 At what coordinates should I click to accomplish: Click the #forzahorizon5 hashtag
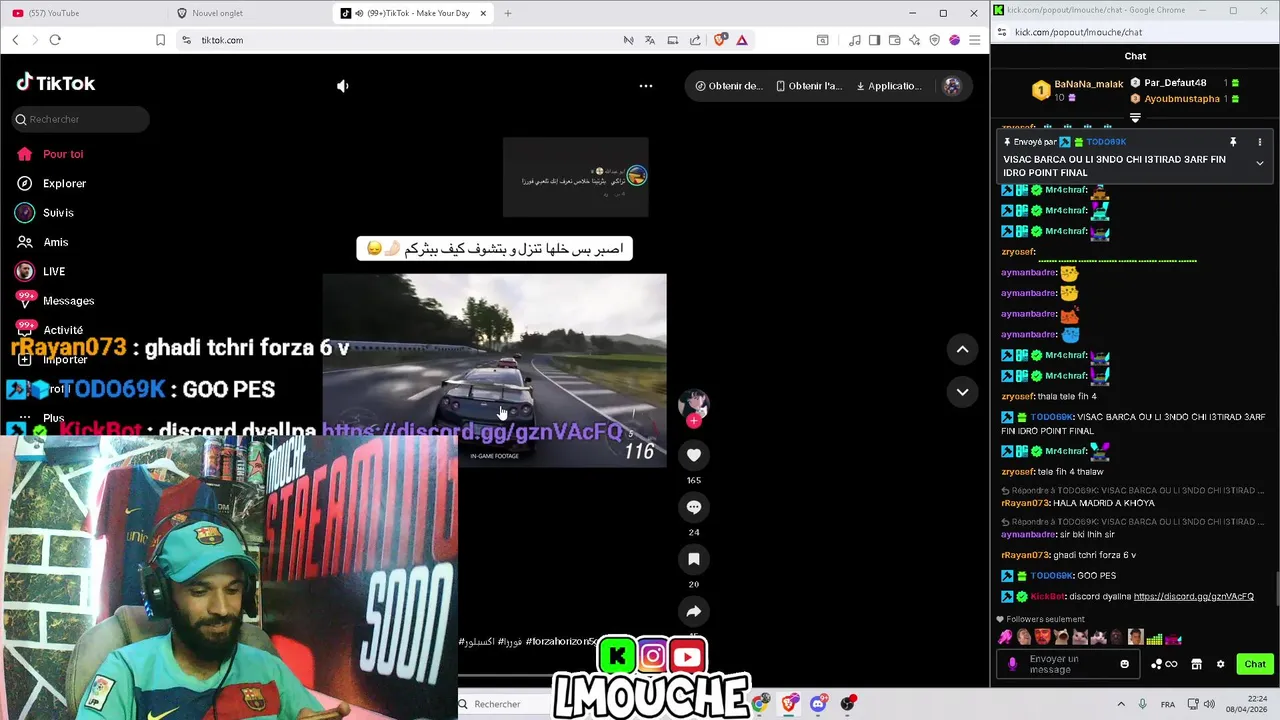point(563,641)
